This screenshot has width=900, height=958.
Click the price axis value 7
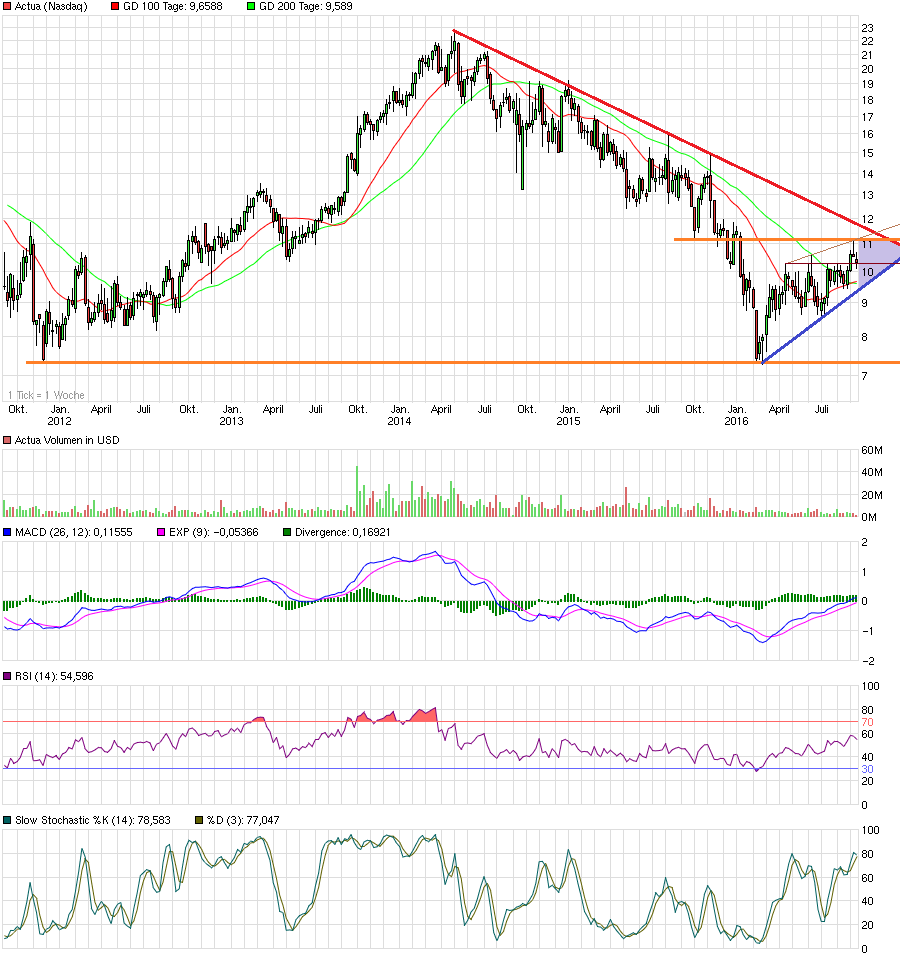pos(864,376)
